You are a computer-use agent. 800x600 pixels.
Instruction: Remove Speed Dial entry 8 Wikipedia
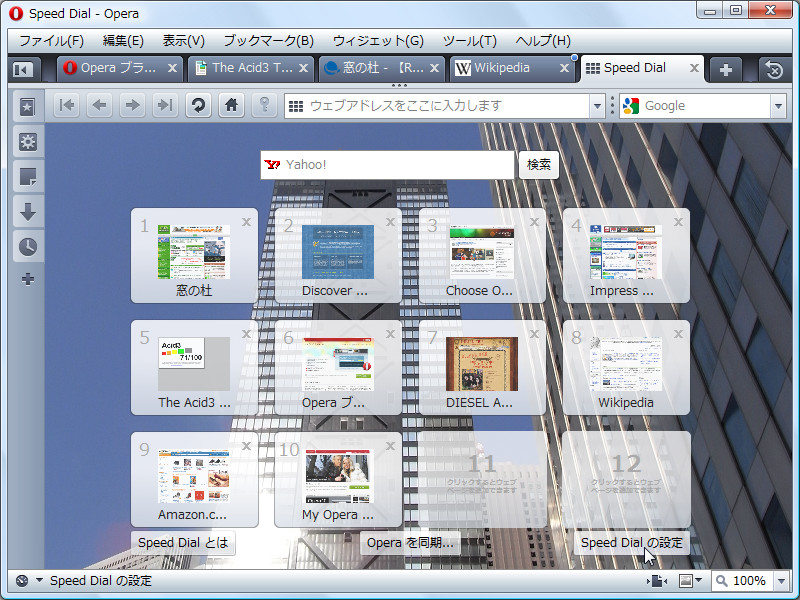(678, 334)
